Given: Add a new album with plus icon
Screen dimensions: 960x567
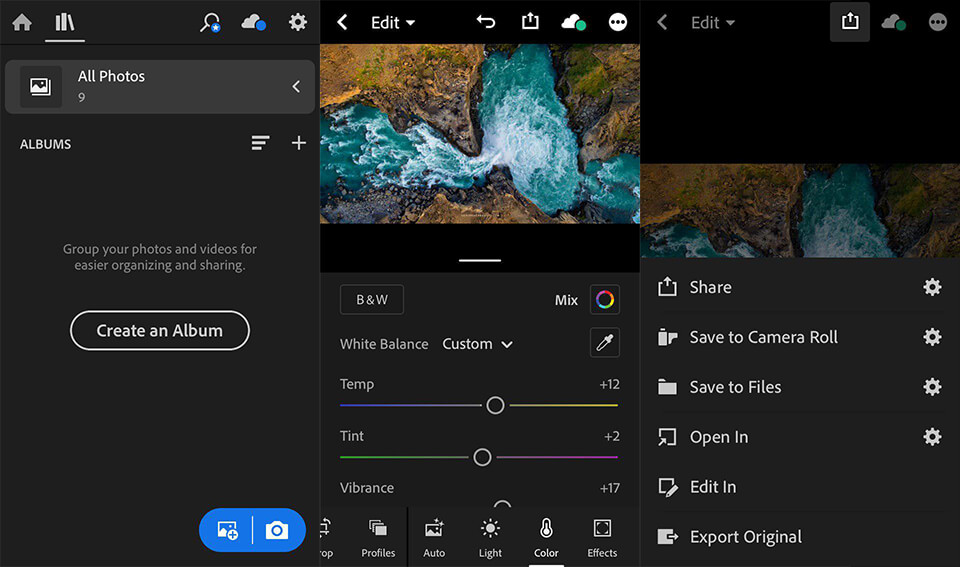Looking at the screenshot, I should (298, 143).
